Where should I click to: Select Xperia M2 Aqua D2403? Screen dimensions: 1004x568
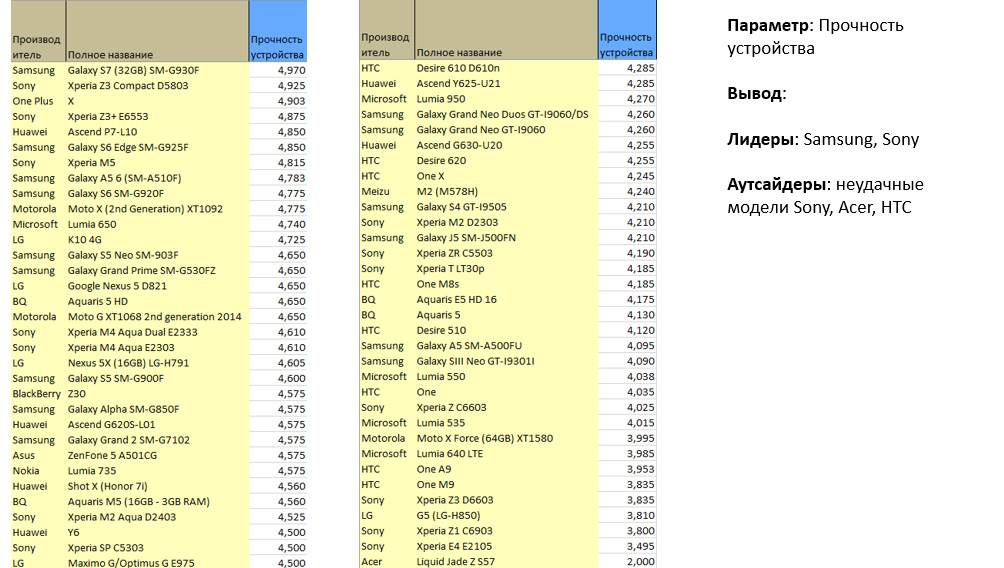(x=122, y=517)
